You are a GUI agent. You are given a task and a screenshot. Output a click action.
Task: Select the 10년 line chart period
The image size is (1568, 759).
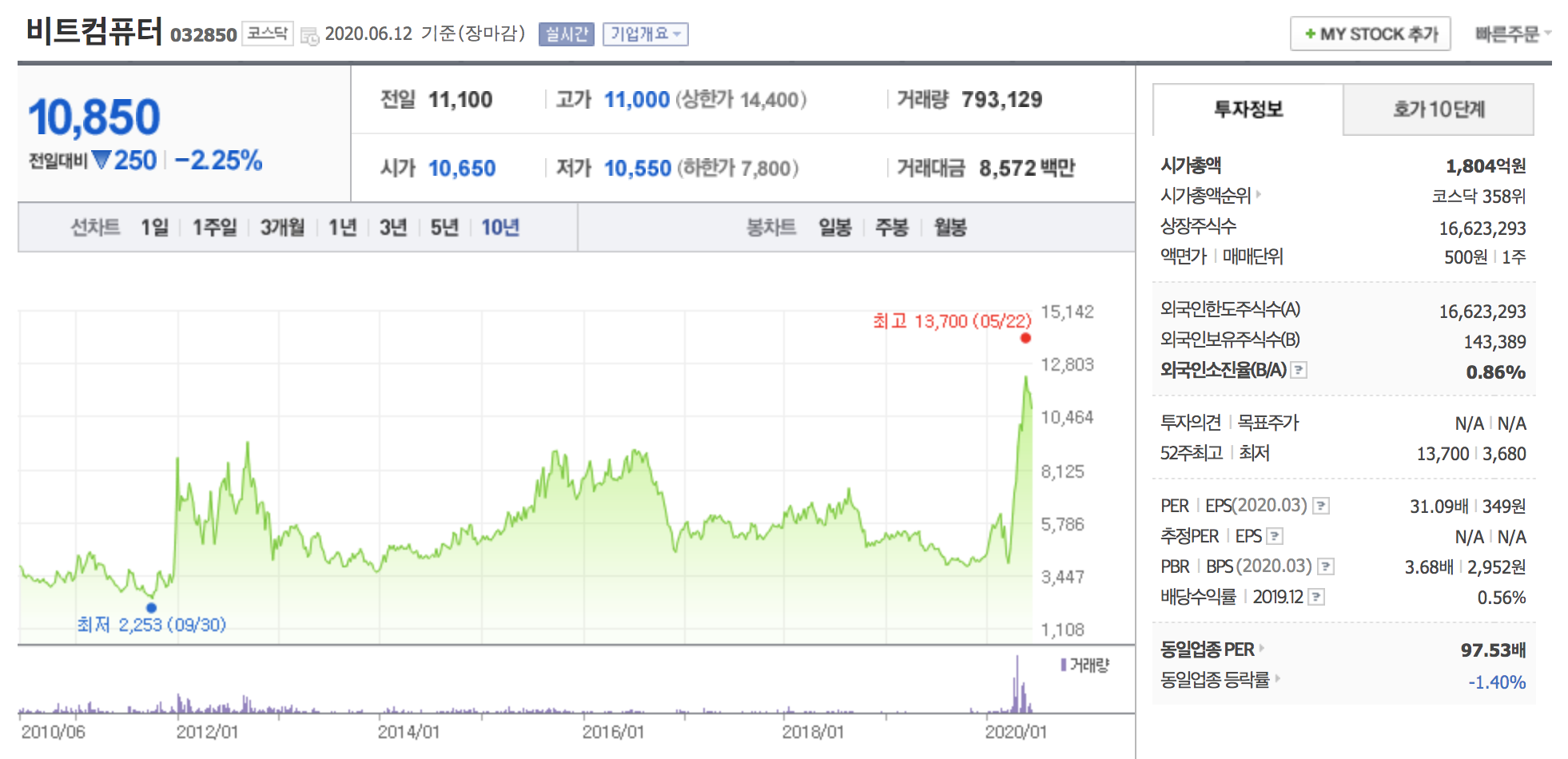[500, 228]
